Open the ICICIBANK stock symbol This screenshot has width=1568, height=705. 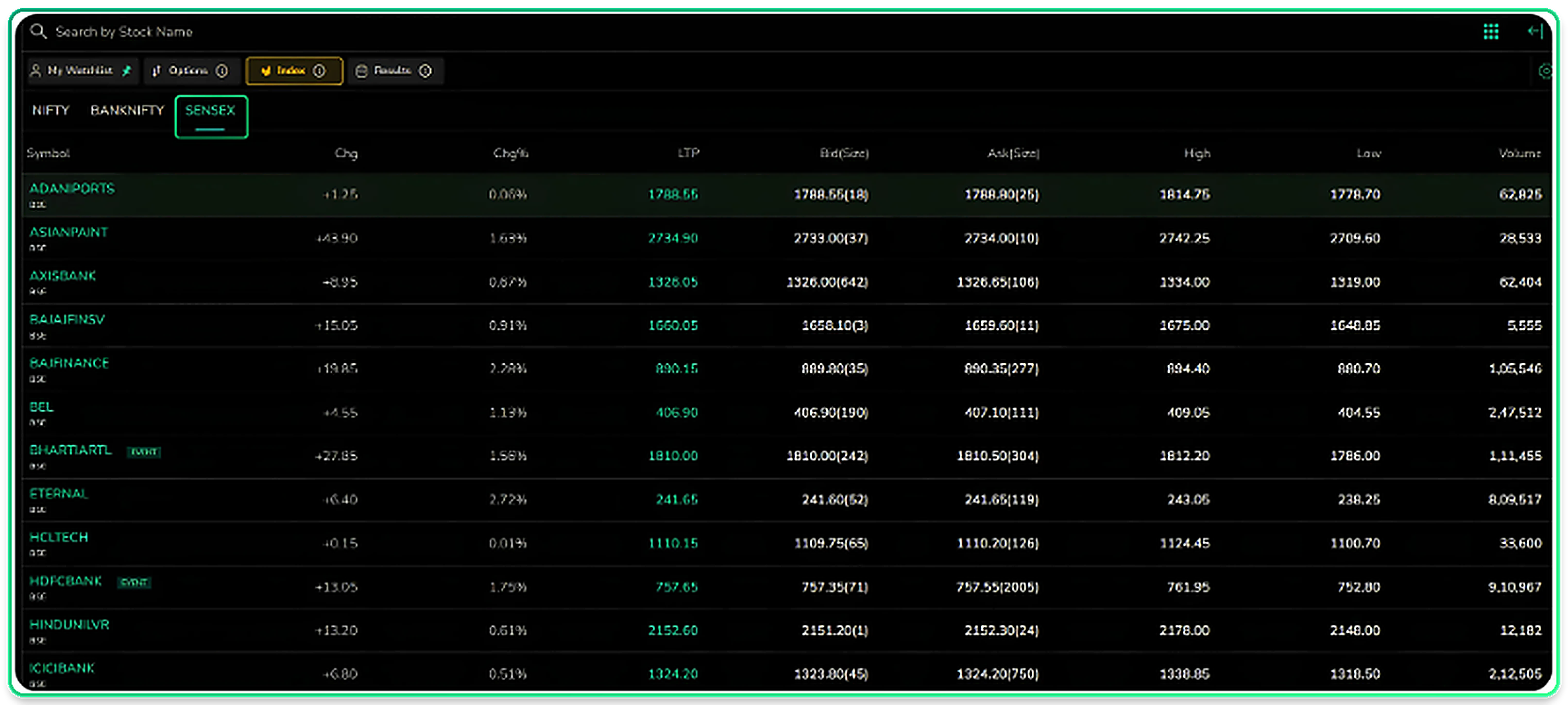coord(62,668)
